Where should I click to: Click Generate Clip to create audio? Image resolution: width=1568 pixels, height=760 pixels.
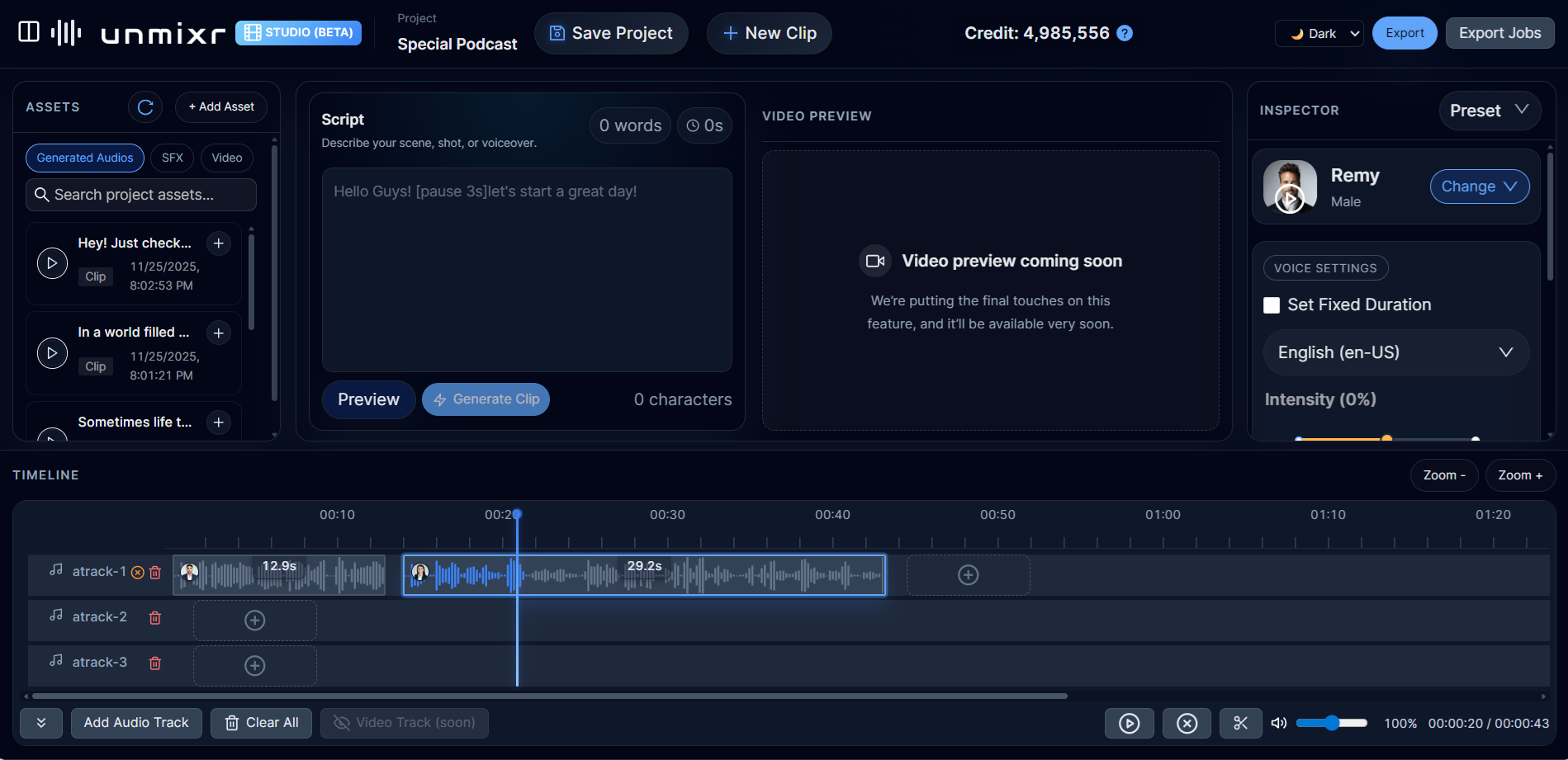tap(486, 399)
